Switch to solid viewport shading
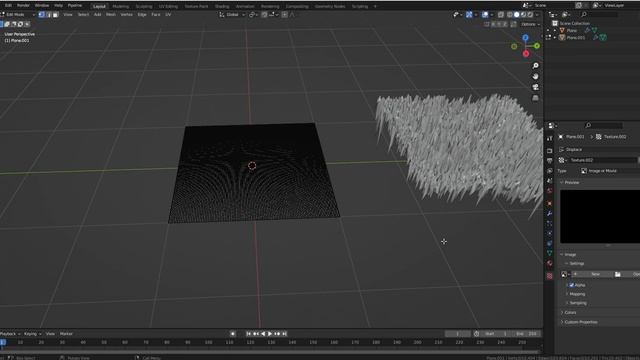 coord(516,15)
